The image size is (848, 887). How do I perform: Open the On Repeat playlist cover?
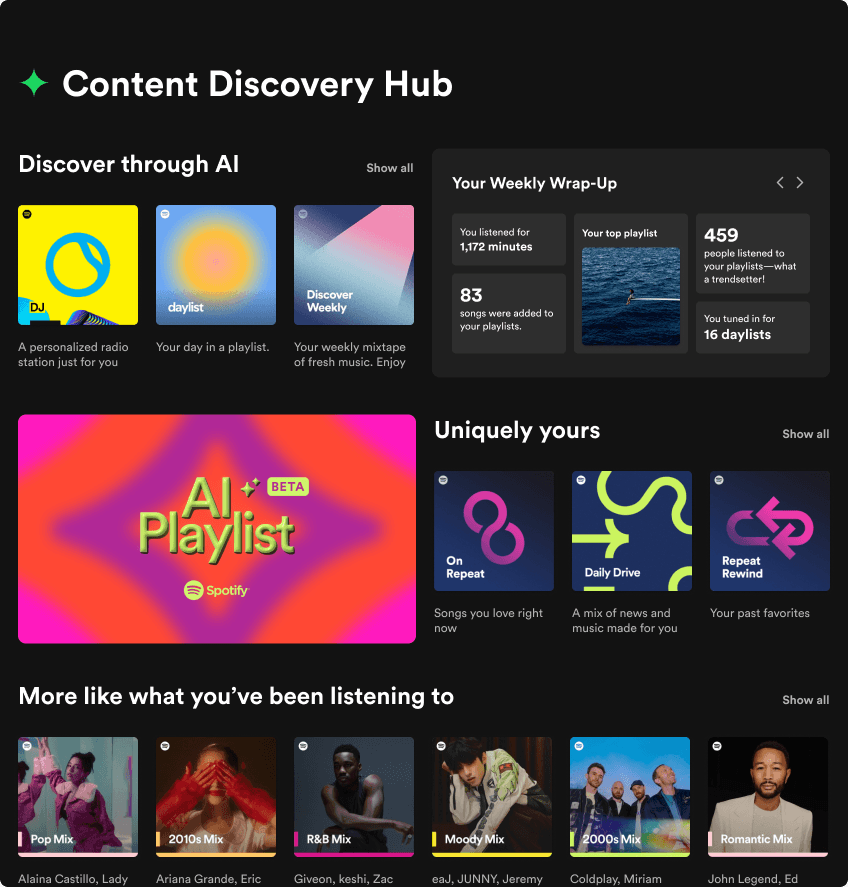point(494,531)
